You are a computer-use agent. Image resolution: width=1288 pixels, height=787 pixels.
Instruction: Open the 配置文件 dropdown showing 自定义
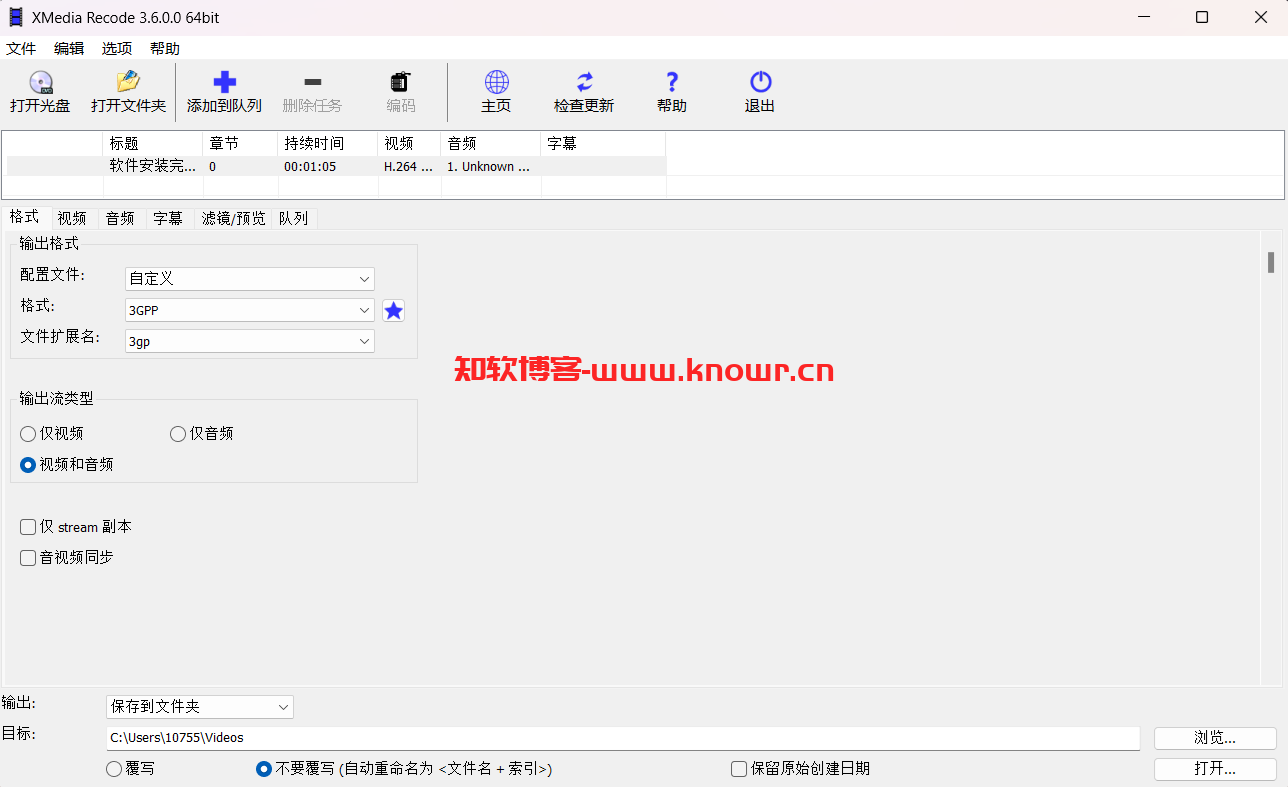click(250, 279)
